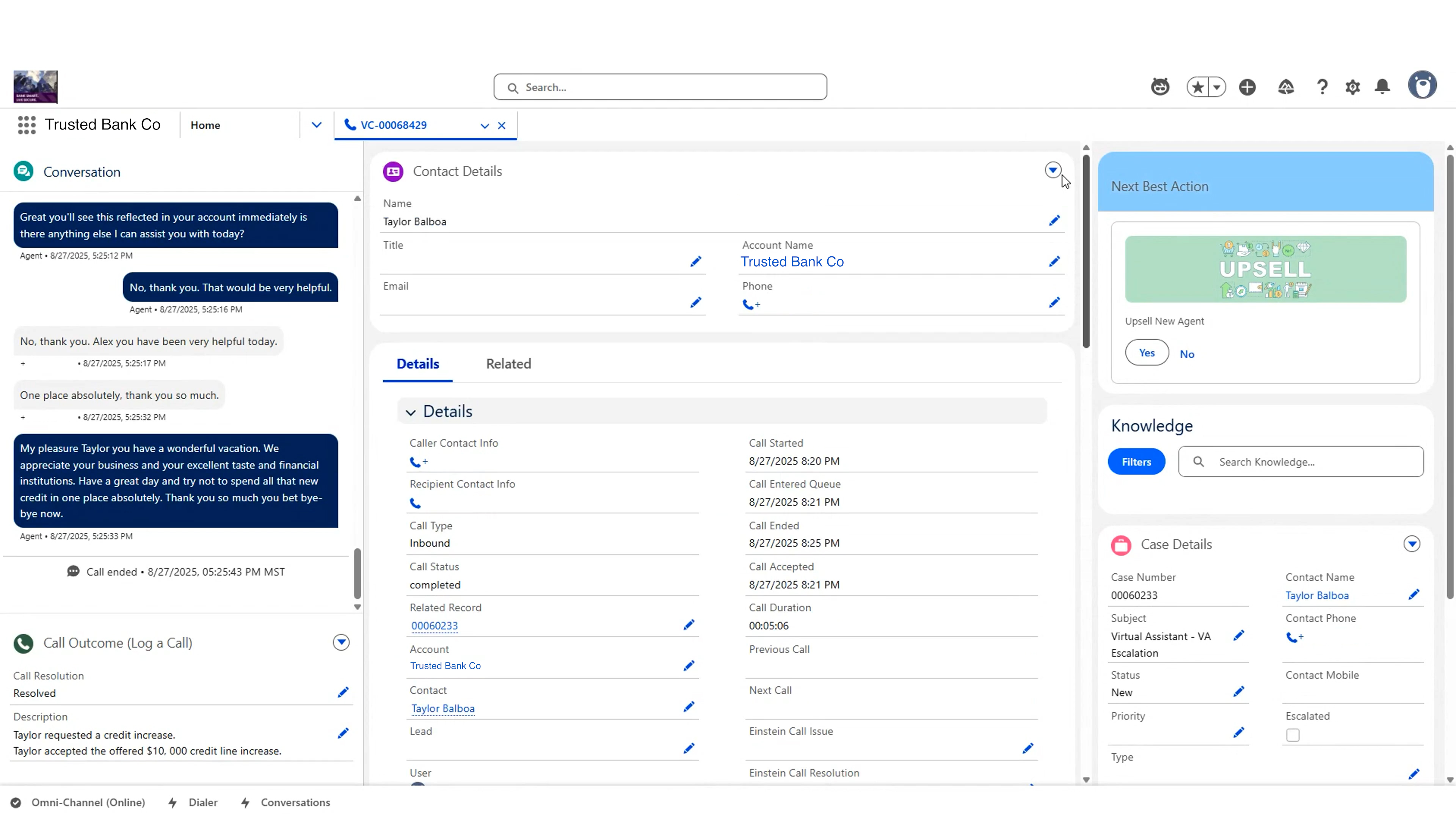This screenshot has width=1456, height=819.
Task: Switch to the Related tab
Action: [x=508, y=364]
